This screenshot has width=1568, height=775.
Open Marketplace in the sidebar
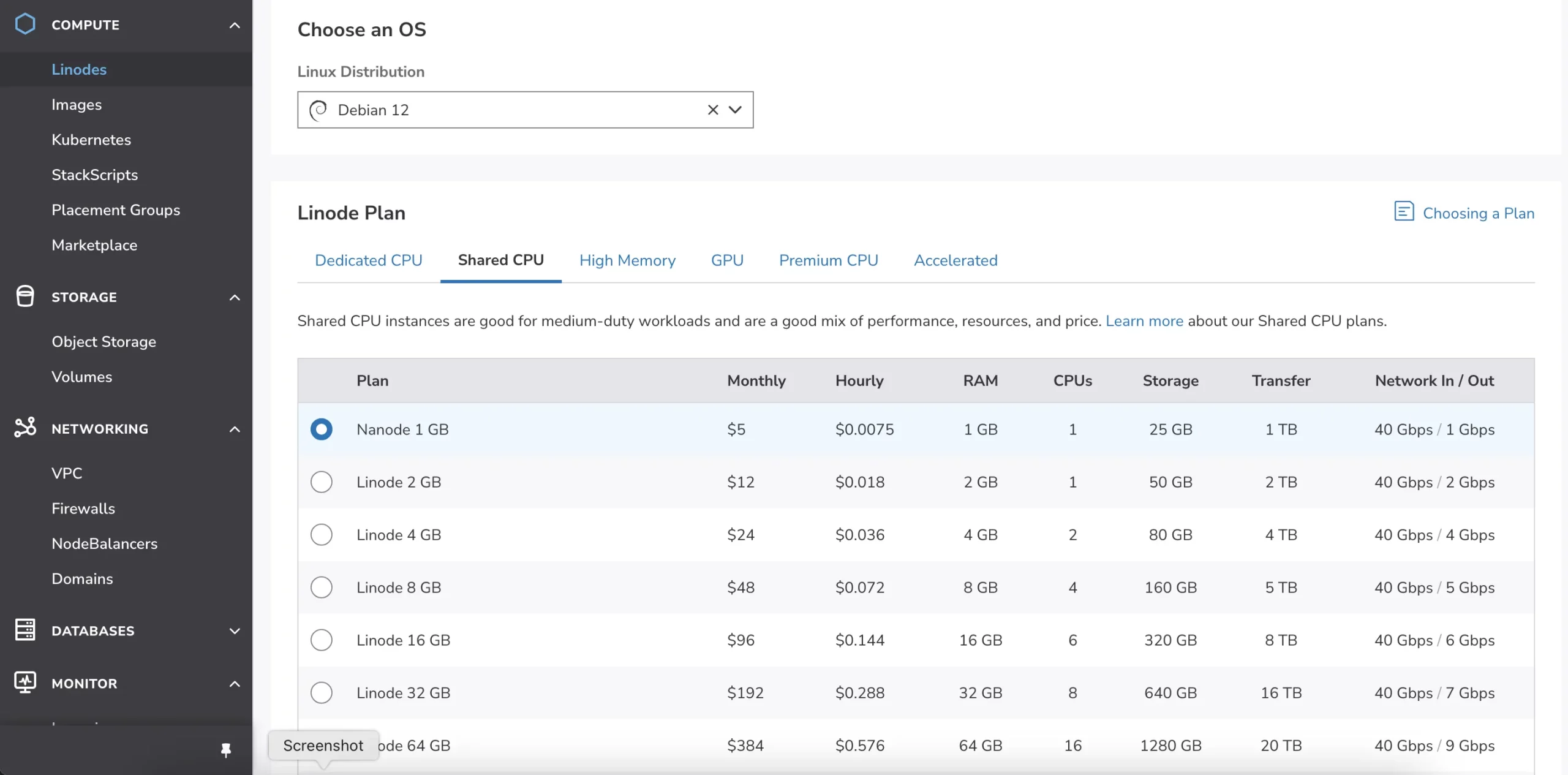94,245
